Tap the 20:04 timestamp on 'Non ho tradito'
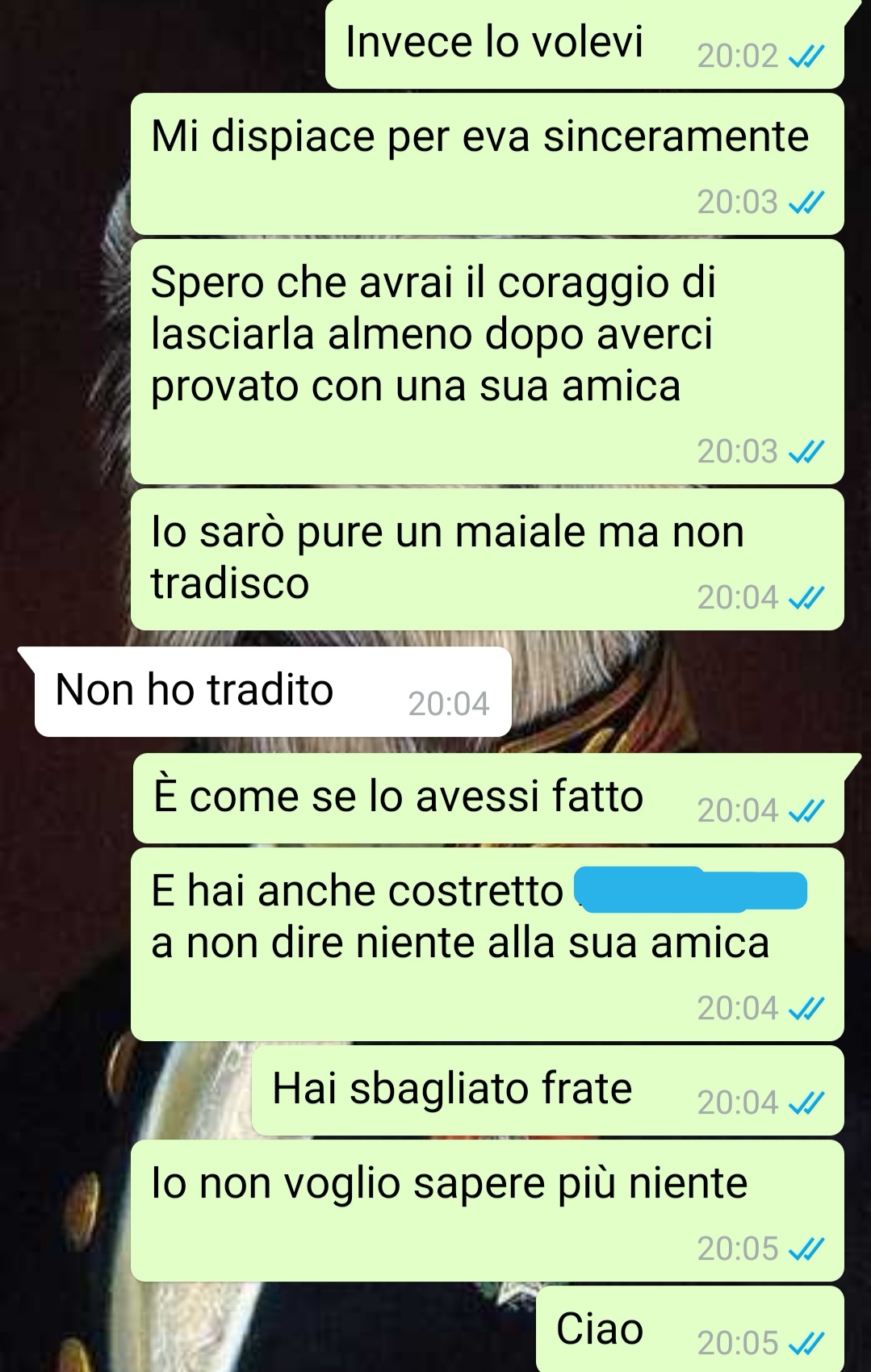Viewport: 871px width, 1372px height. [449, 705]
